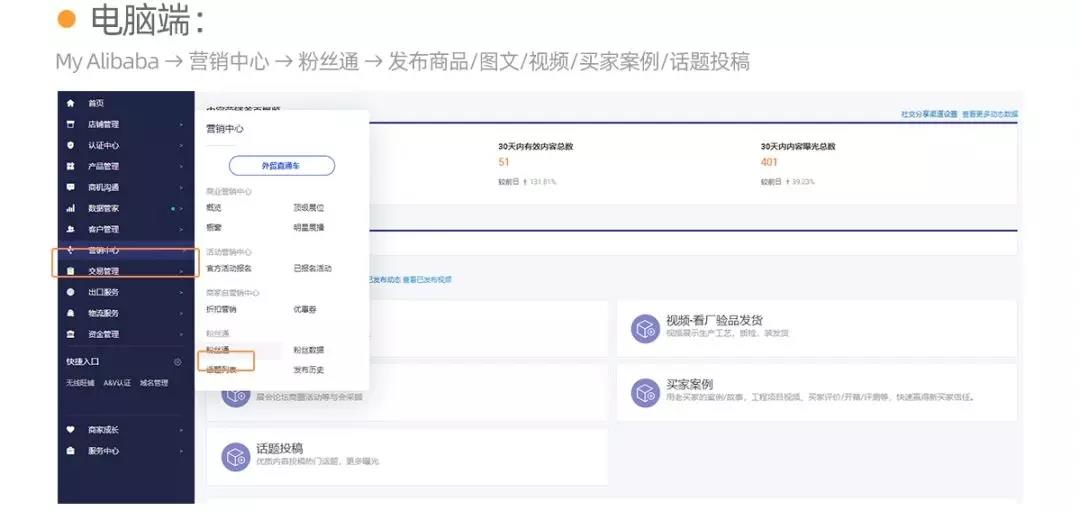Click the clipboard icon for 交易管理
The width and height of the screenshot is (1080, 511).
pos(70,271)
